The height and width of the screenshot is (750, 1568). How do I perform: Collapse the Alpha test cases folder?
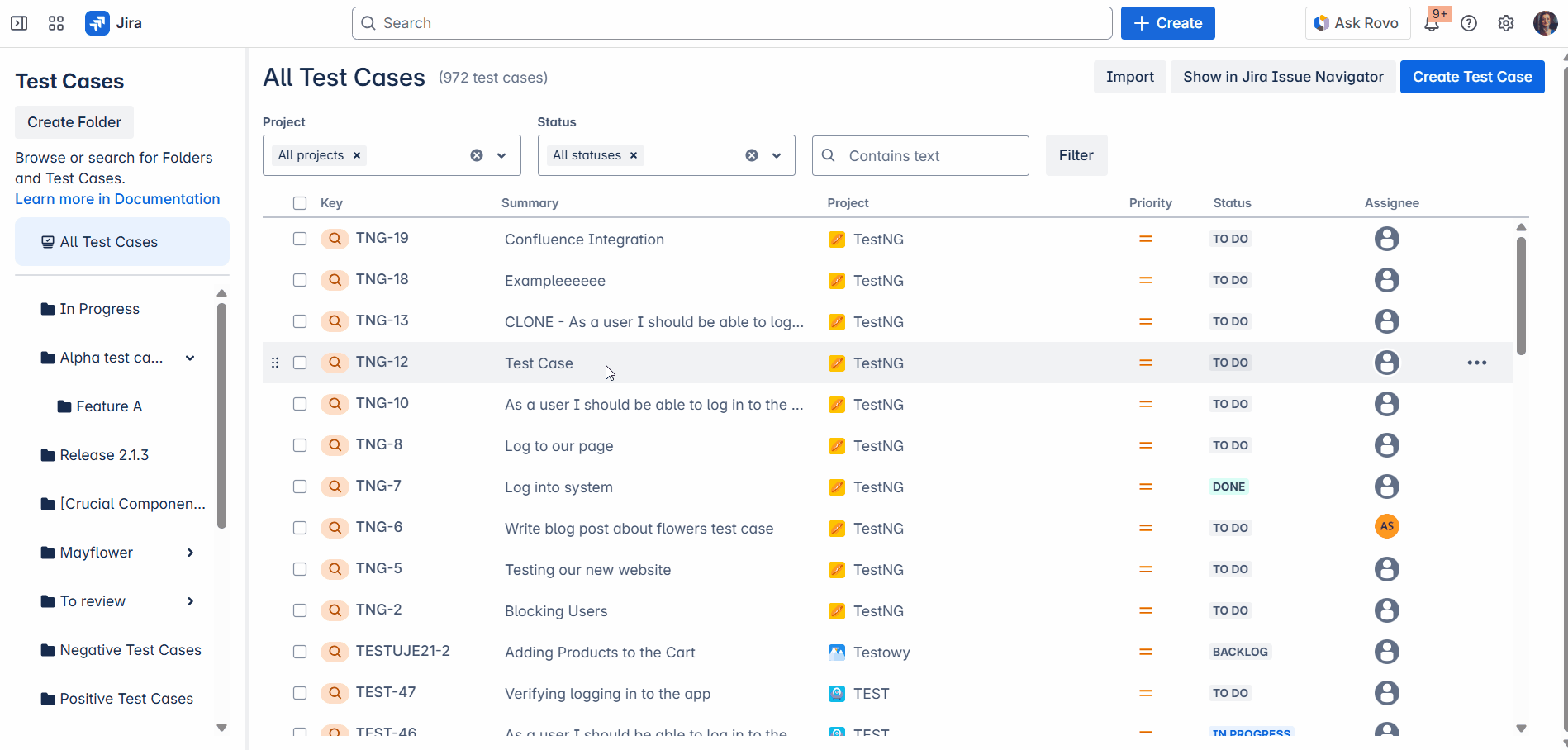pyautogui.click(x=190, y=358)
